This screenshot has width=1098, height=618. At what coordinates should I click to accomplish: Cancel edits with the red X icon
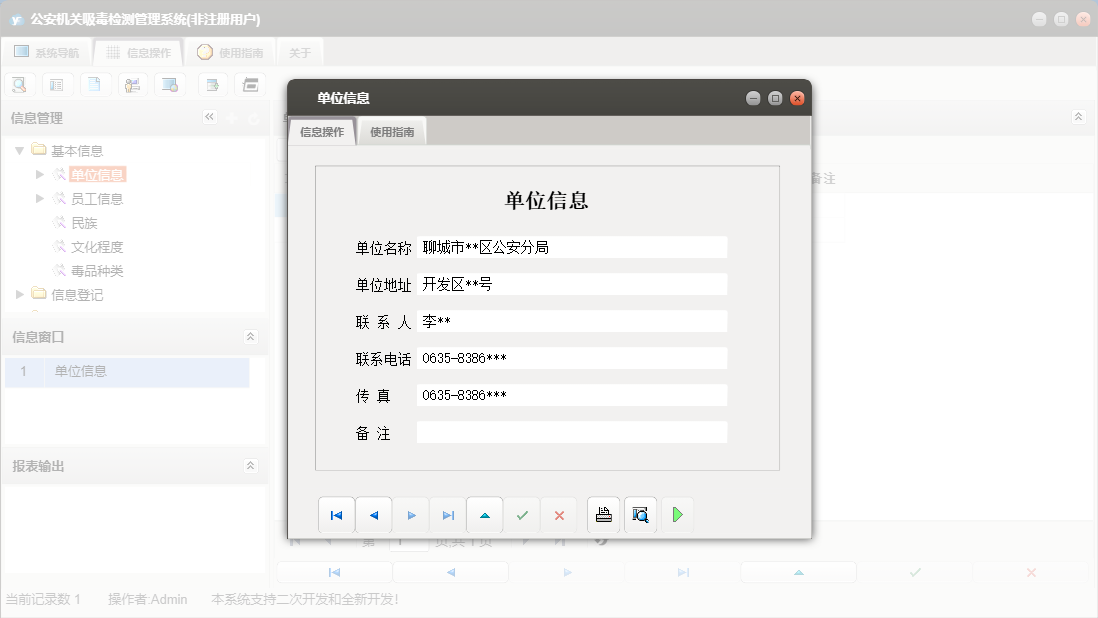pos(559,514)
